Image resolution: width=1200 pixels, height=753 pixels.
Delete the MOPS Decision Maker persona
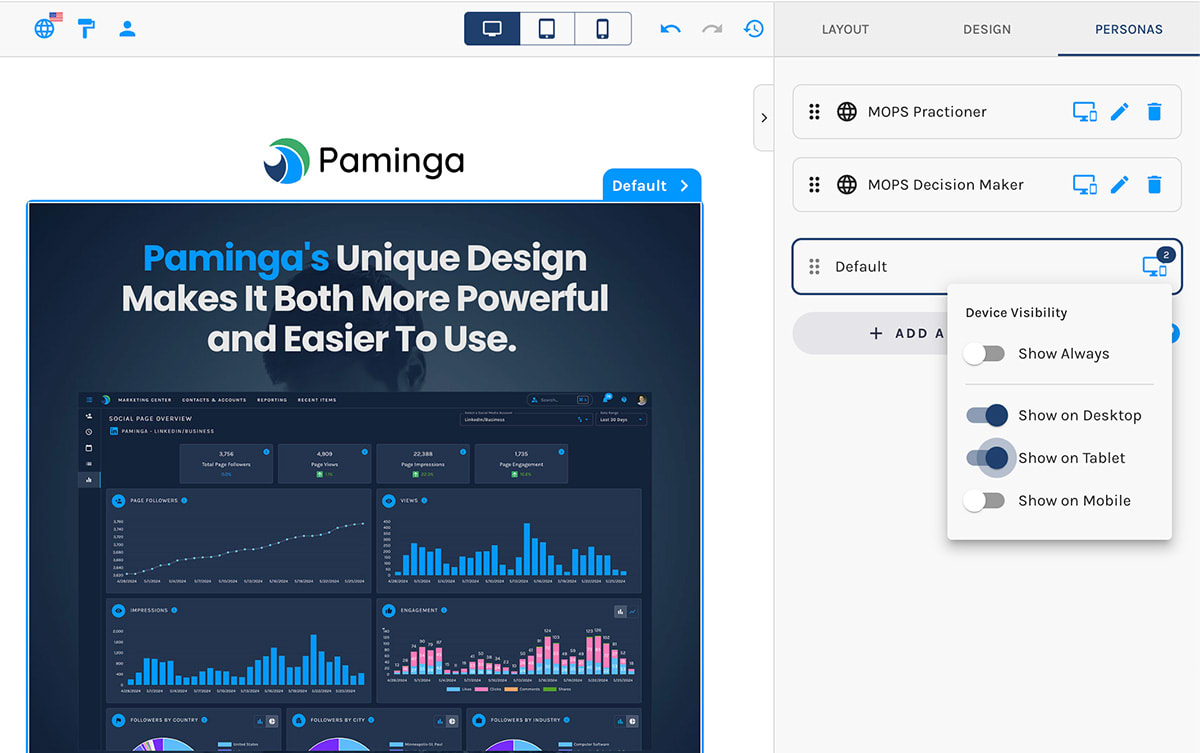pos(1155,185)
